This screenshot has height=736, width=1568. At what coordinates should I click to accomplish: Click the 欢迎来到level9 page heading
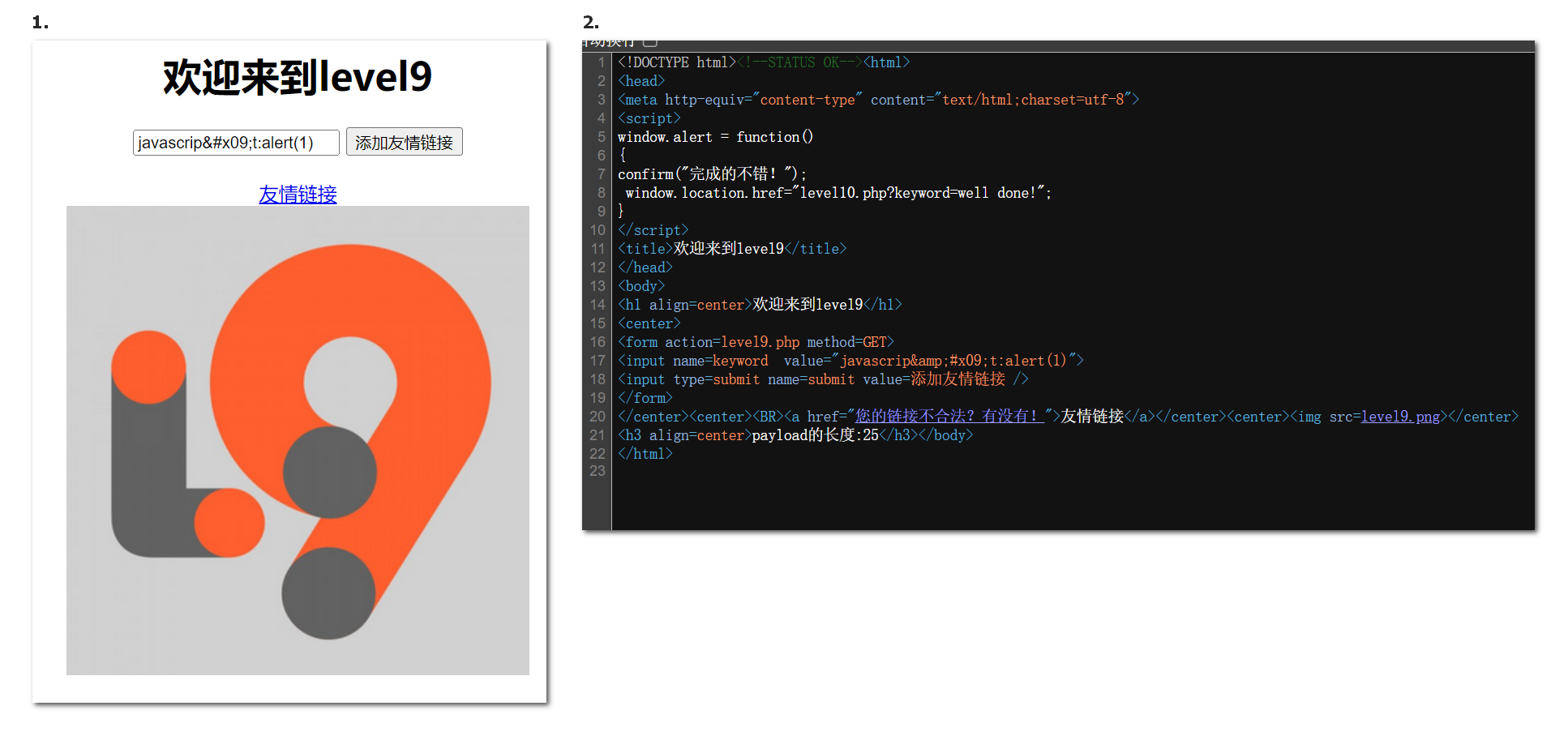click(x=298, y=78)
